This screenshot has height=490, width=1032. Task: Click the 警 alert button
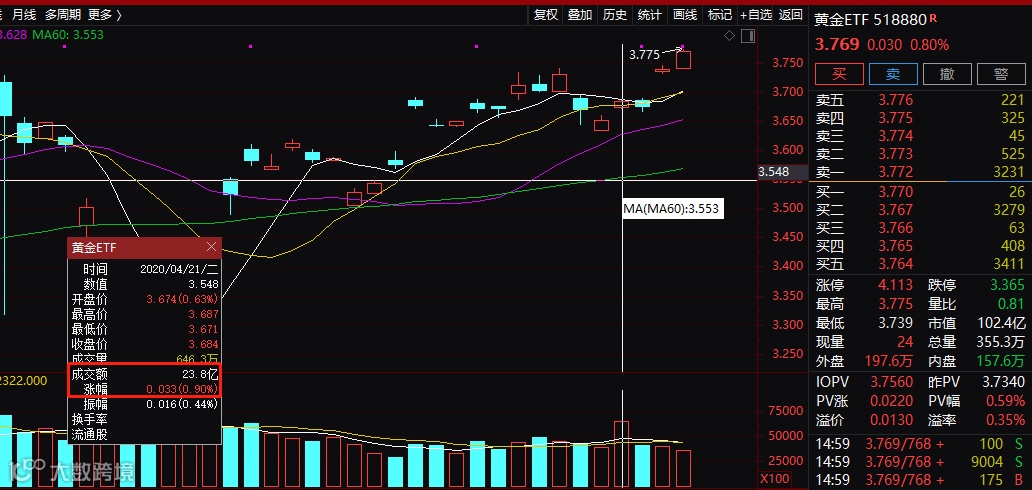pyautogui.click(x=1000, y=74)
